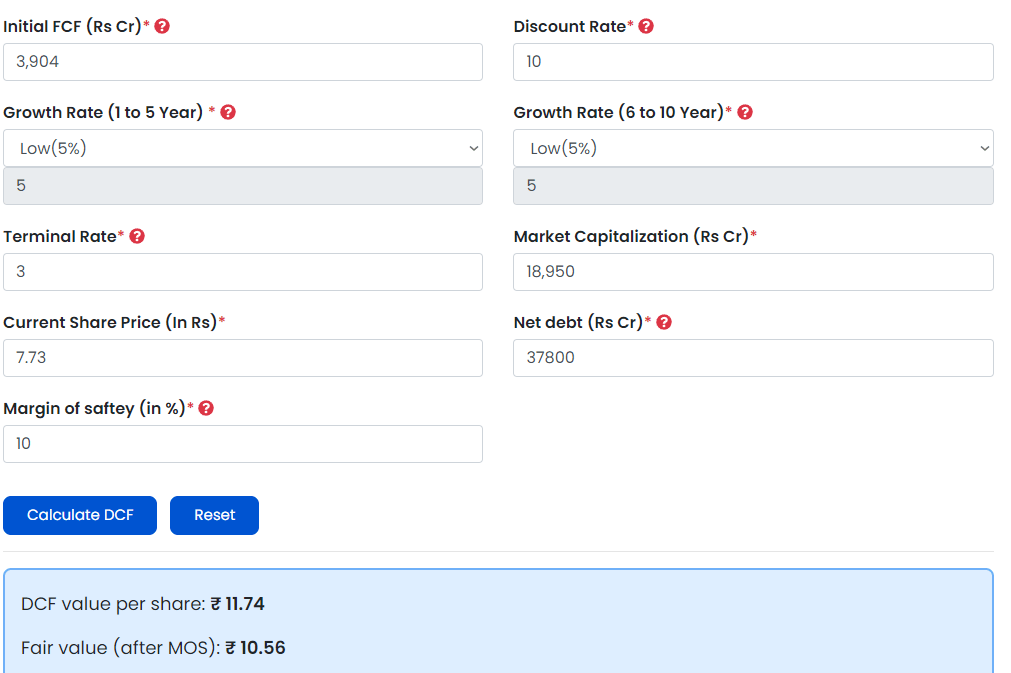The width and height of the screenshot is (1011, 673).
Task: Click the Reset button
Action: pos(214,515)
